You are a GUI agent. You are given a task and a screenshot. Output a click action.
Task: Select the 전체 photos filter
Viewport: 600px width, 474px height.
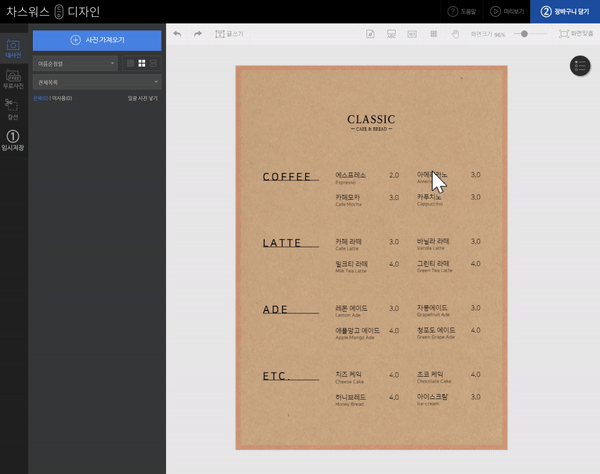(x=41, y=98)
